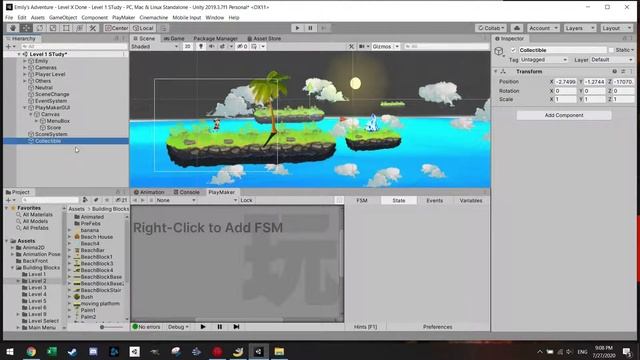Click the Add Component button
The image size is (640, 360).
564,116
